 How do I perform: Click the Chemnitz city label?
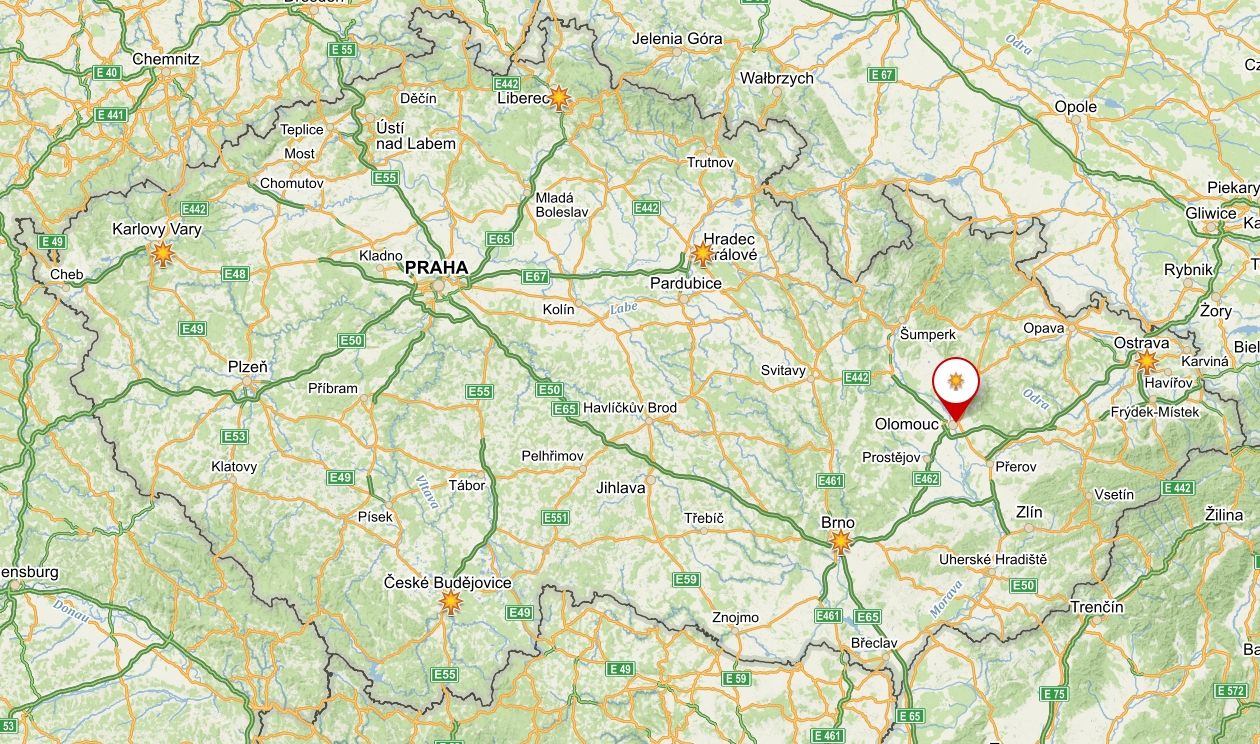tap(166, 58)
